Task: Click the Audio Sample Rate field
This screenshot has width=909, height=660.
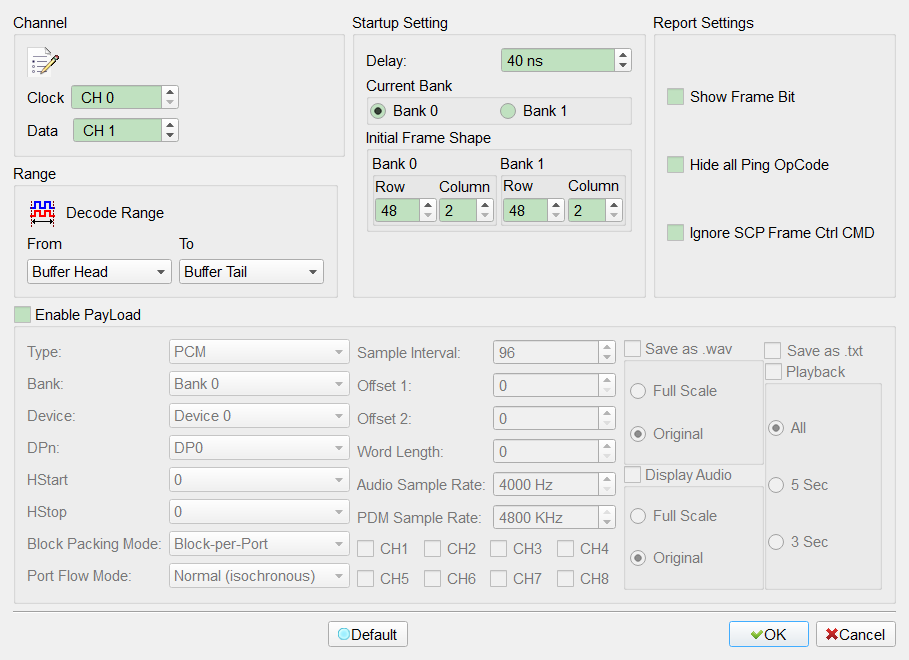Action: 546,485
